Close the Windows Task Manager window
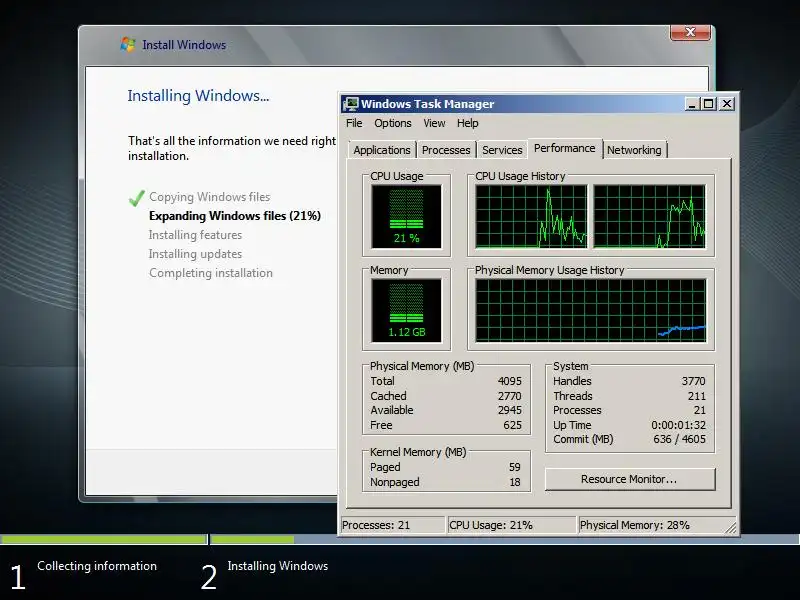 pyautogui.click(x=727, y=104)
